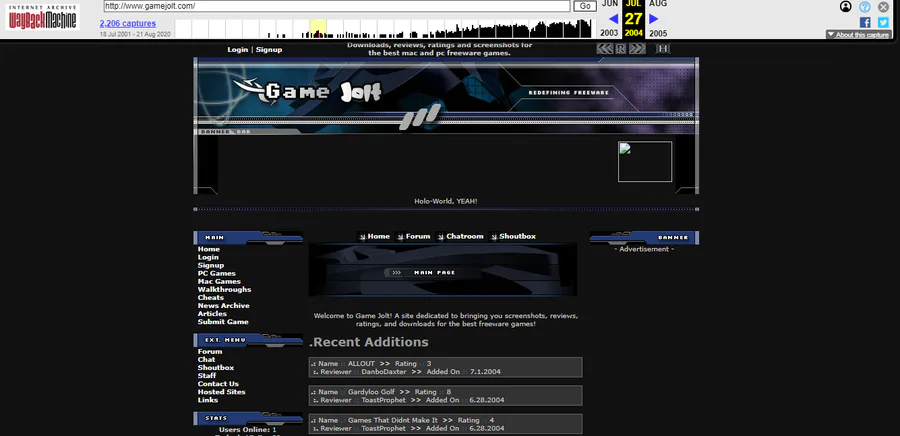Open Cheats from the sidebar

point(211,297)
